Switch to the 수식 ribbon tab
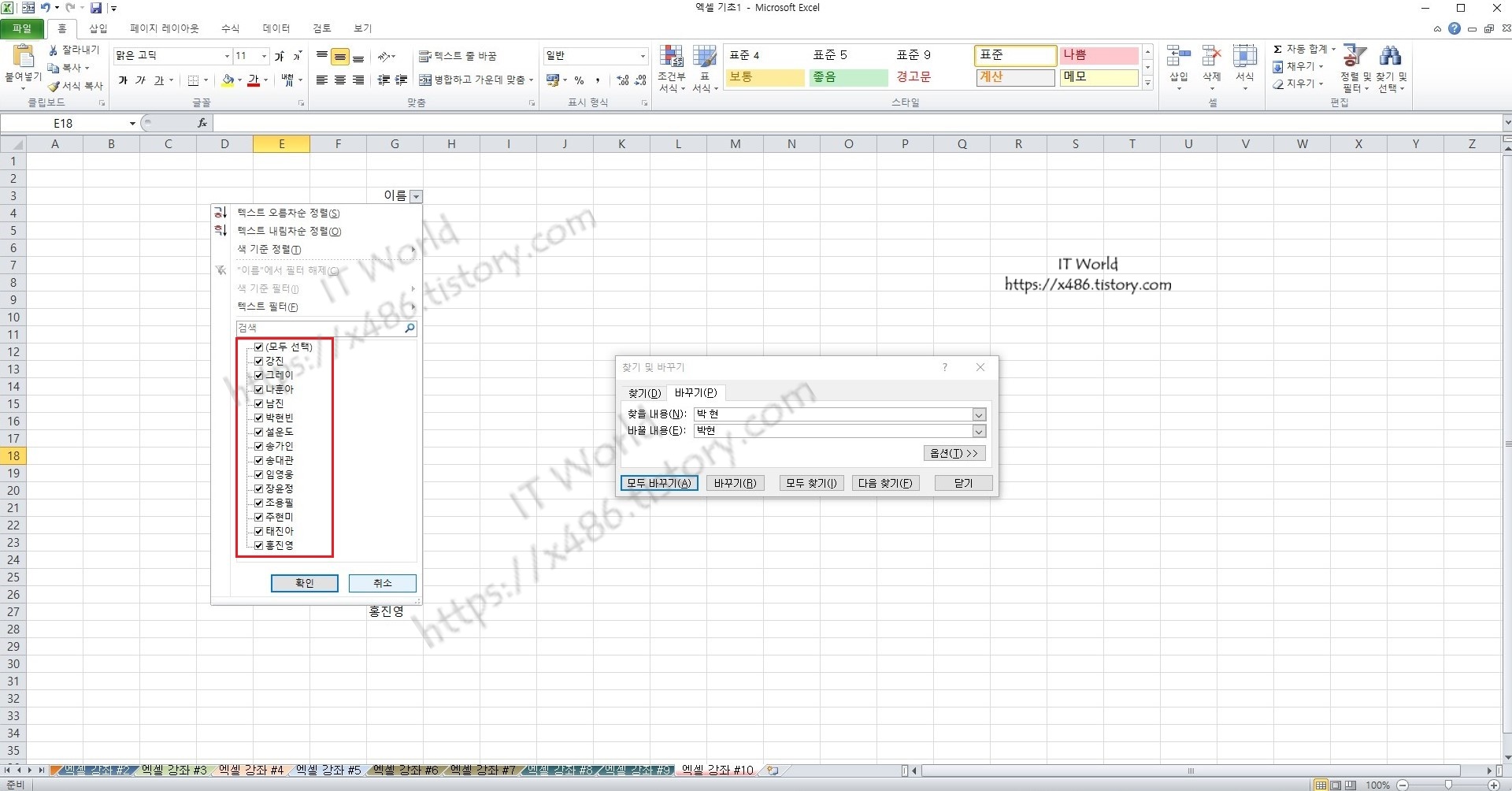 (x=230, y=28)
